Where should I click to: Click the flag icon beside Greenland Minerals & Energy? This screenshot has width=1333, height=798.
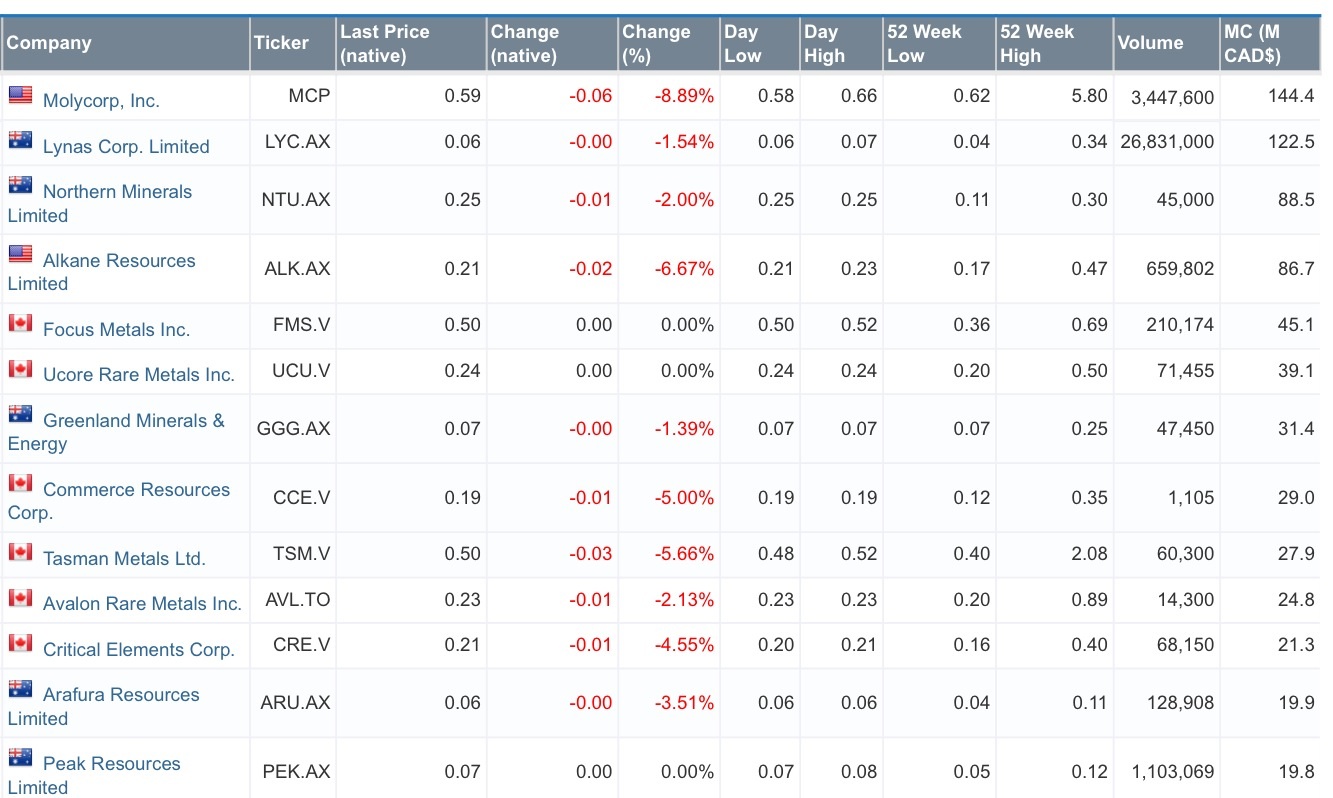tap(20, 414)
